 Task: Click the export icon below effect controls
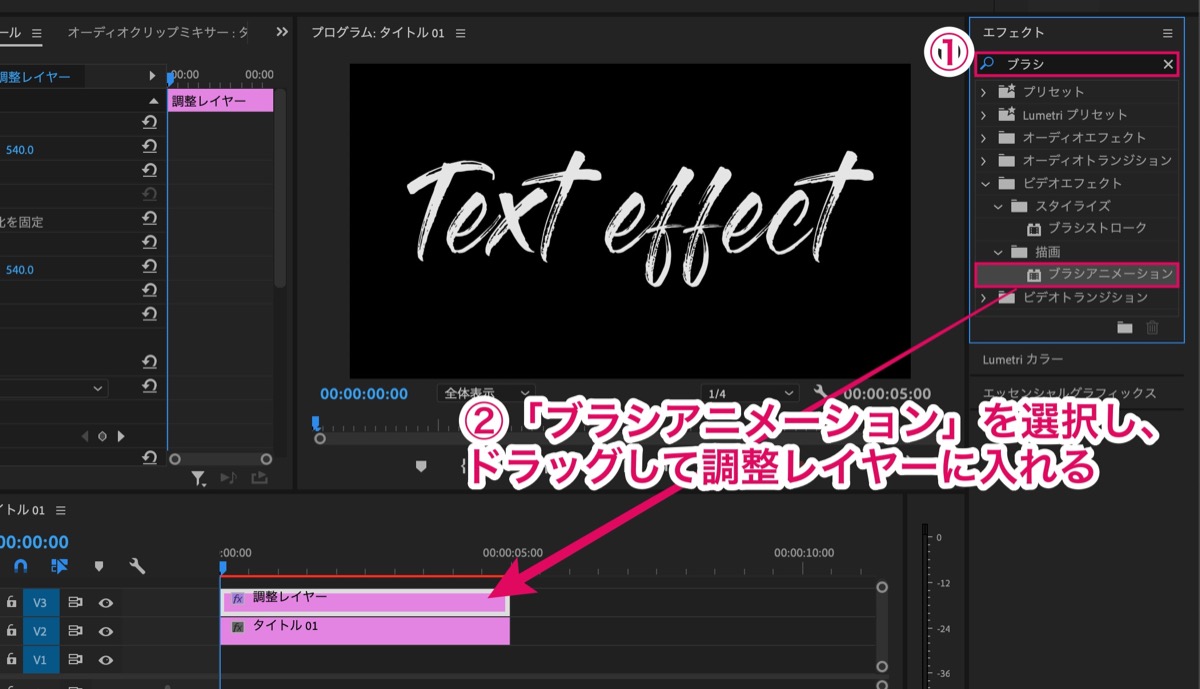tap(259, 478)
